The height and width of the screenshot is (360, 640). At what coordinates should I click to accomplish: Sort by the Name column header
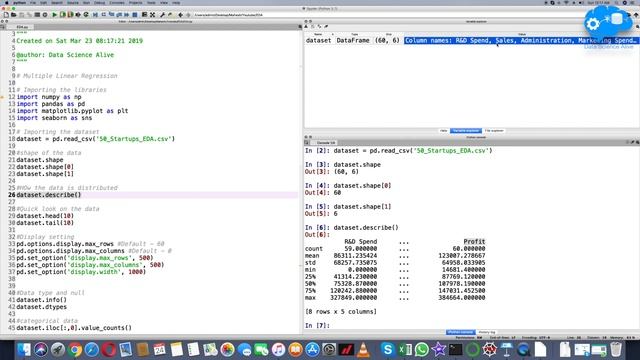[318, 34]
